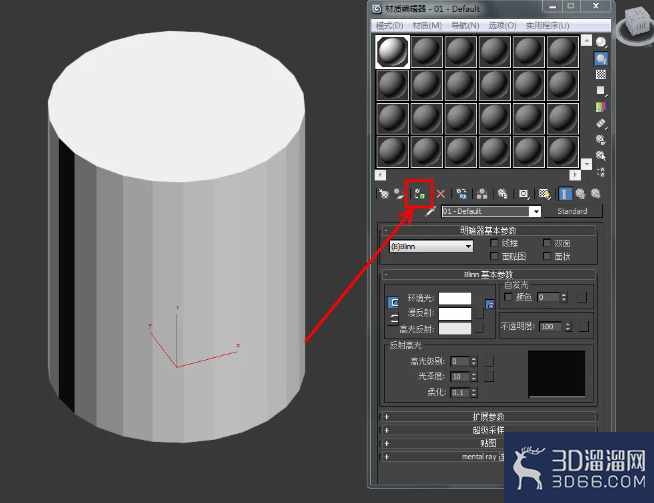Expand the 贴图 maps rollout

(x=488, y=443)
